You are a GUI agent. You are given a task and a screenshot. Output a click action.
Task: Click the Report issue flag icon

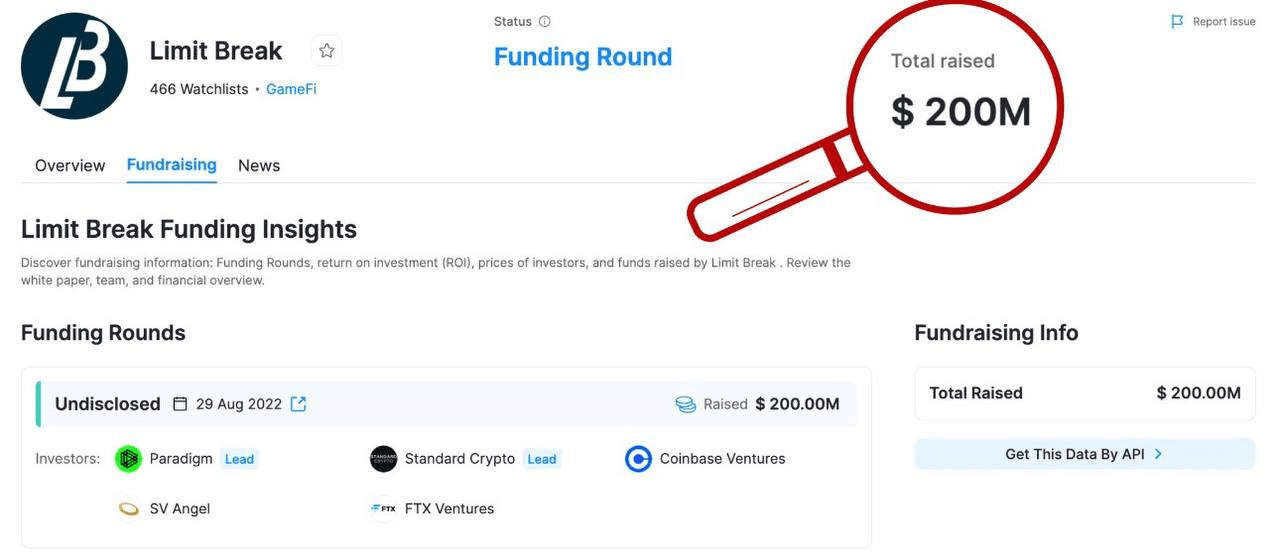1177,22
